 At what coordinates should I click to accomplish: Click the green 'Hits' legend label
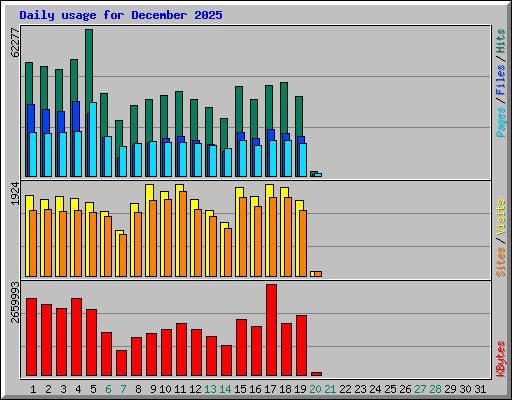point(501,41)
